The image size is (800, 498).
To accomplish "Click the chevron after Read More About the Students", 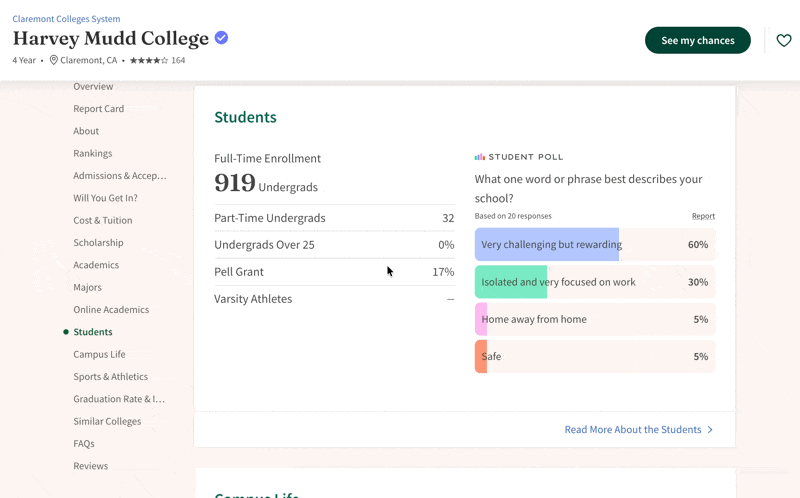I will (710, 430).
